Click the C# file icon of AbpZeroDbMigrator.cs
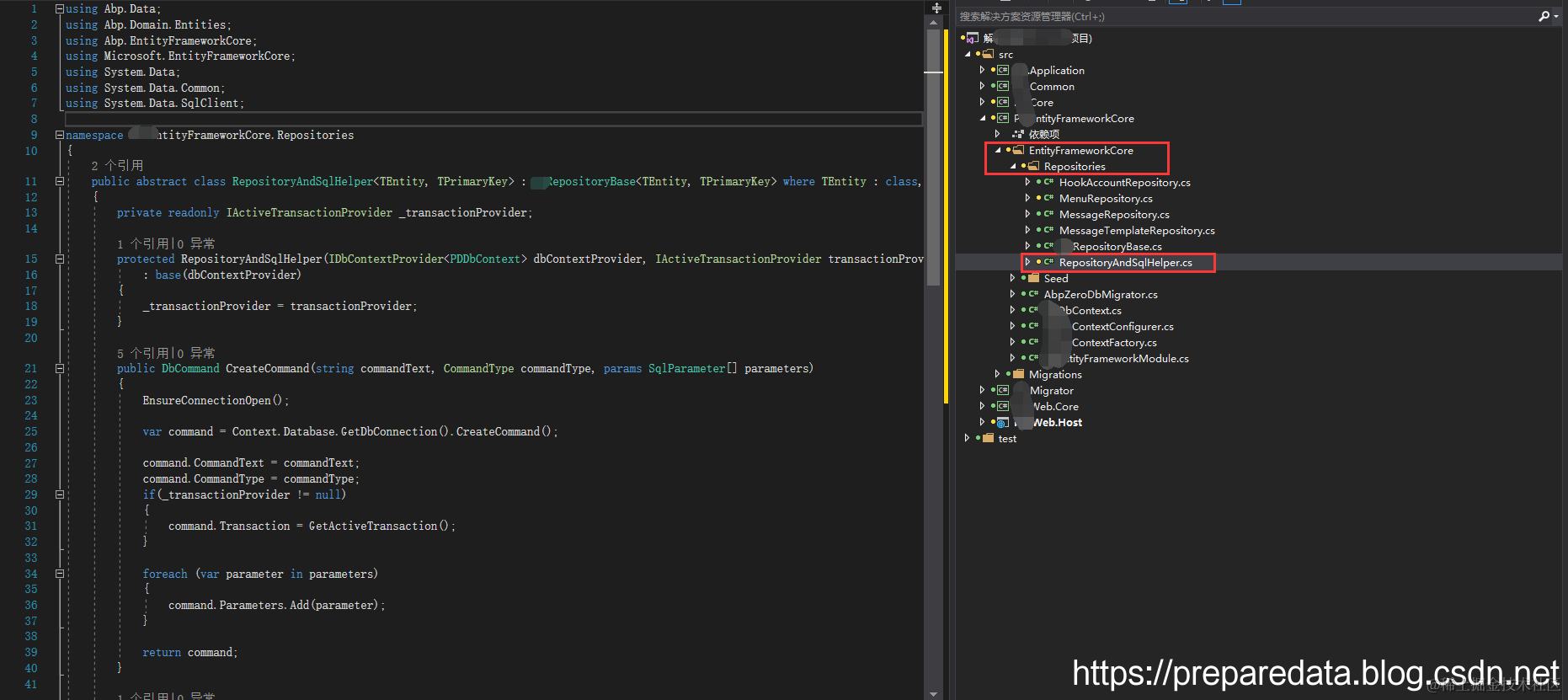This screenshot has width=1568, height=700. click(1033, 294)
